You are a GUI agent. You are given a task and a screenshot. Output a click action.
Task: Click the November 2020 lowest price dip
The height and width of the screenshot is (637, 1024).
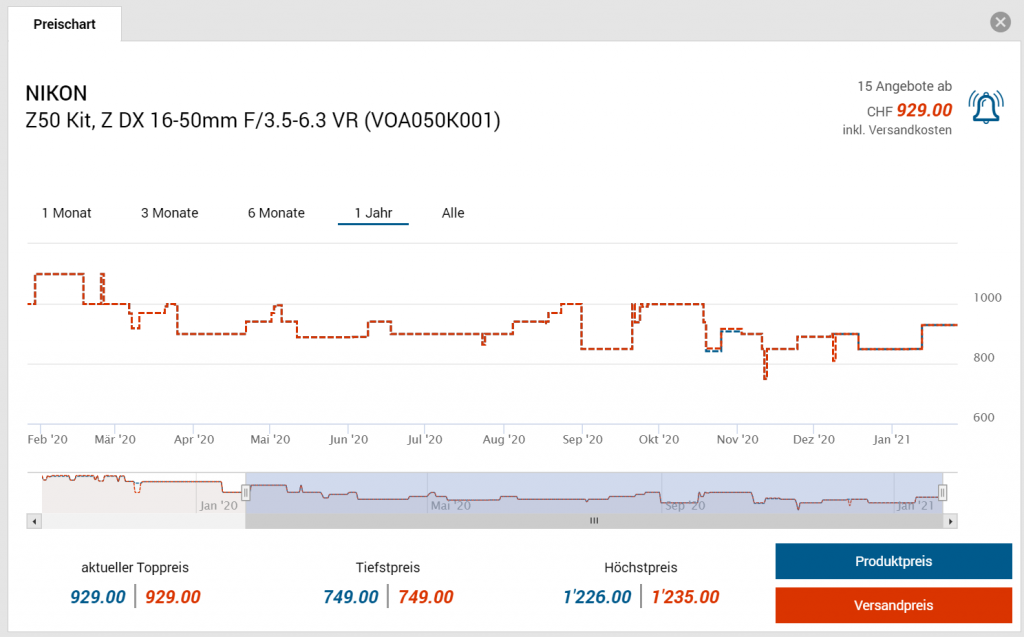click(x=765, y=377)
